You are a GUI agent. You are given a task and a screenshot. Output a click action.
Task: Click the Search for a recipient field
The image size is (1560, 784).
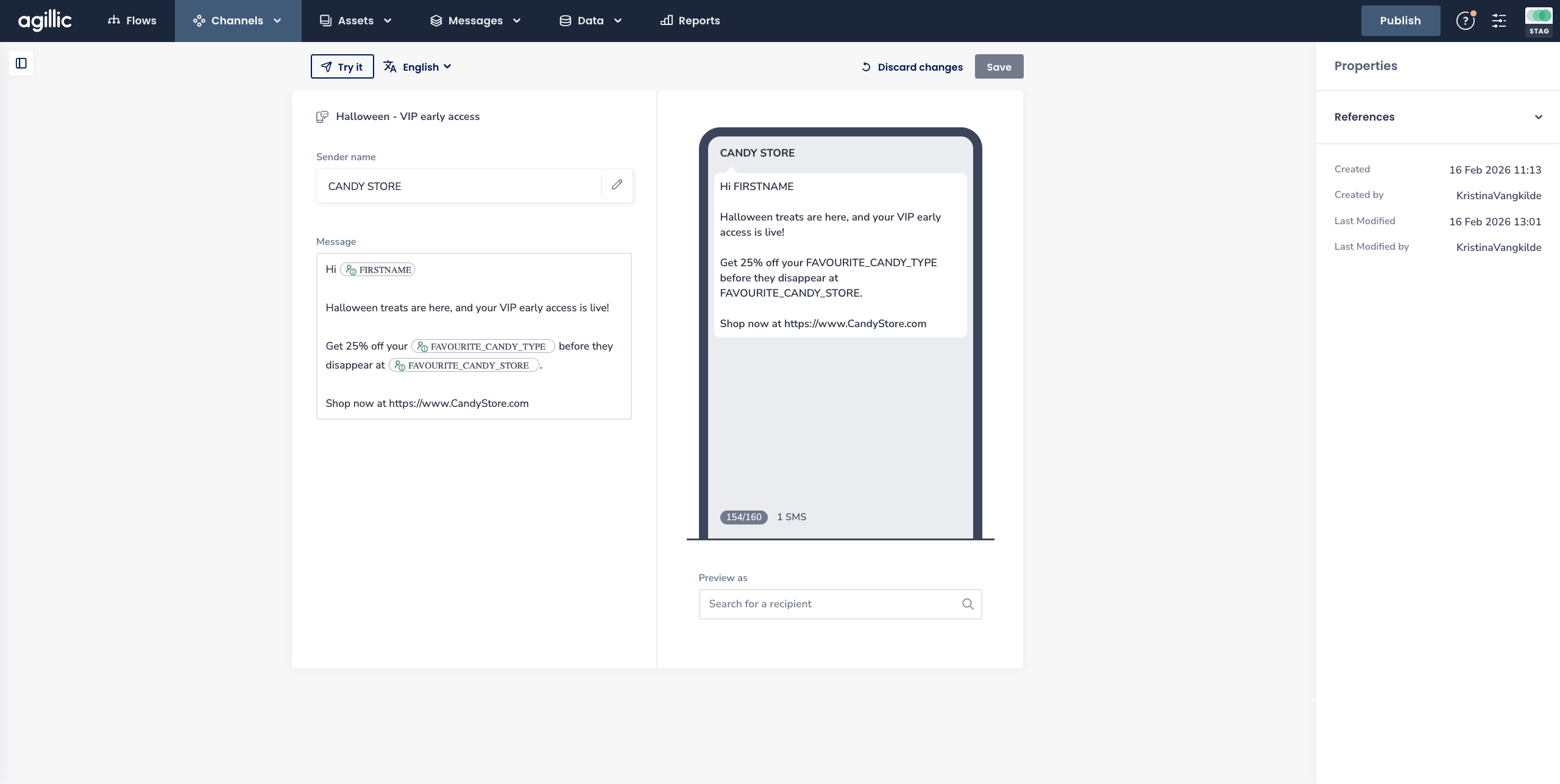pyautogui.click(x=829, y=604)
